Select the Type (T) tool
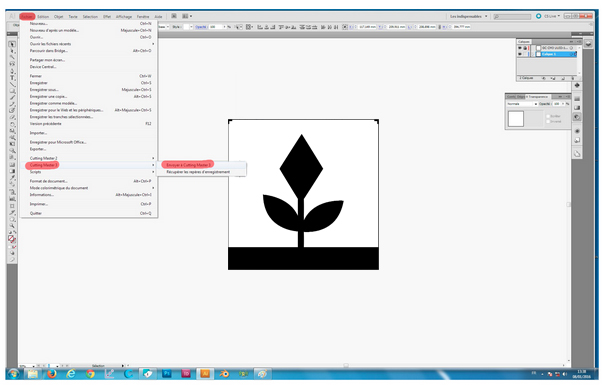This screenshot has height=389, width=607. [x=12, y=77]
